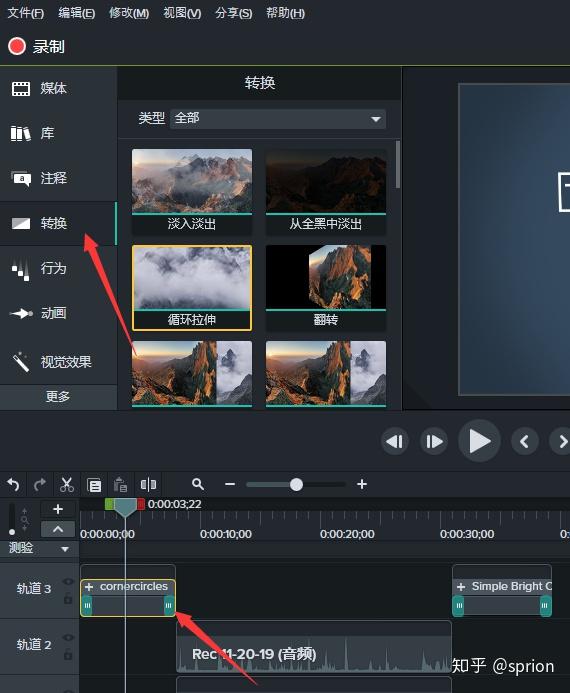570x693 pixels.
Task: Add a track with the plus button
Action: pos(58,509)
